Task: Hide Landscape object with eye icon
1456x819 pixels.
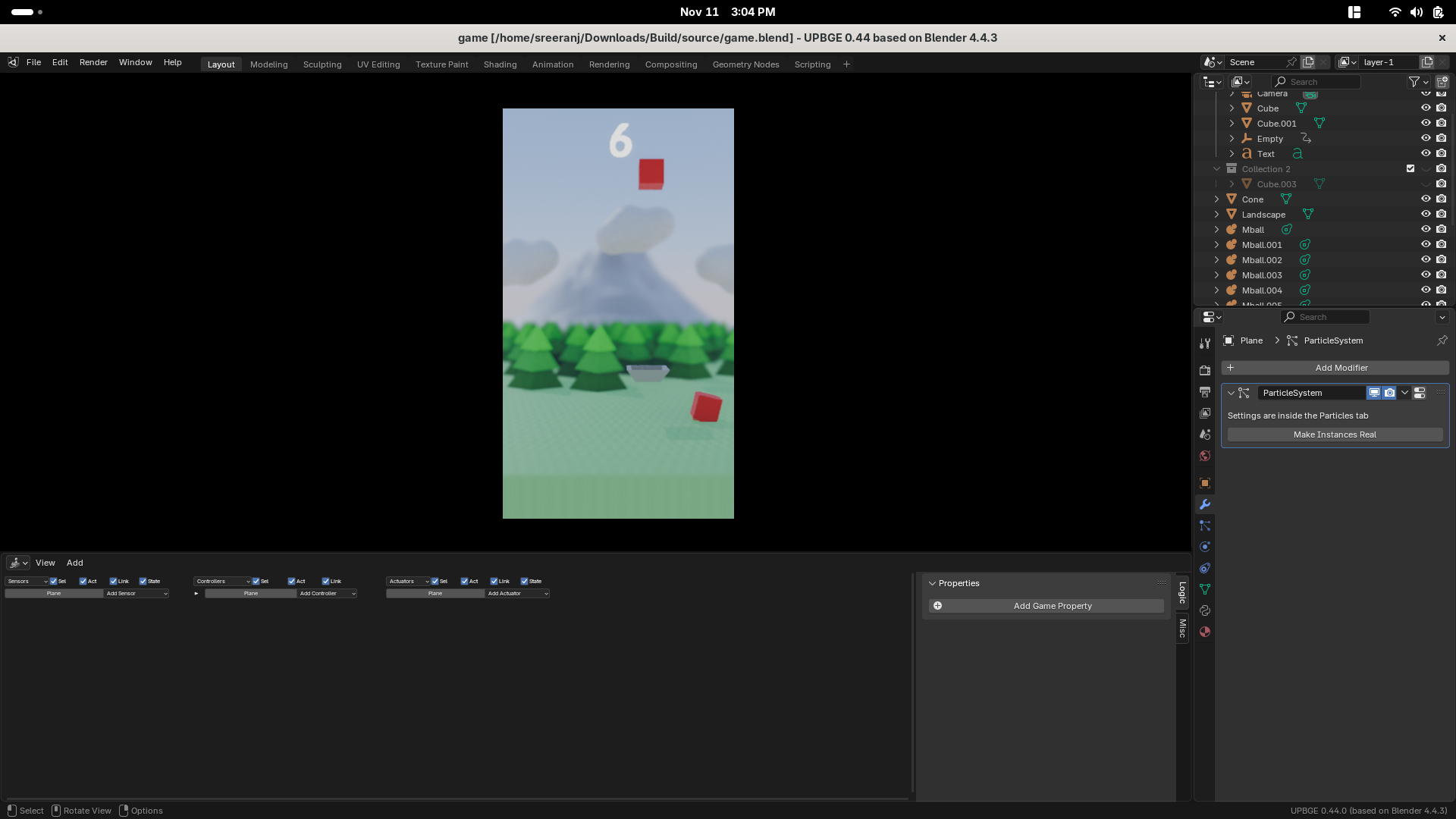Action: coord(1425,215)
